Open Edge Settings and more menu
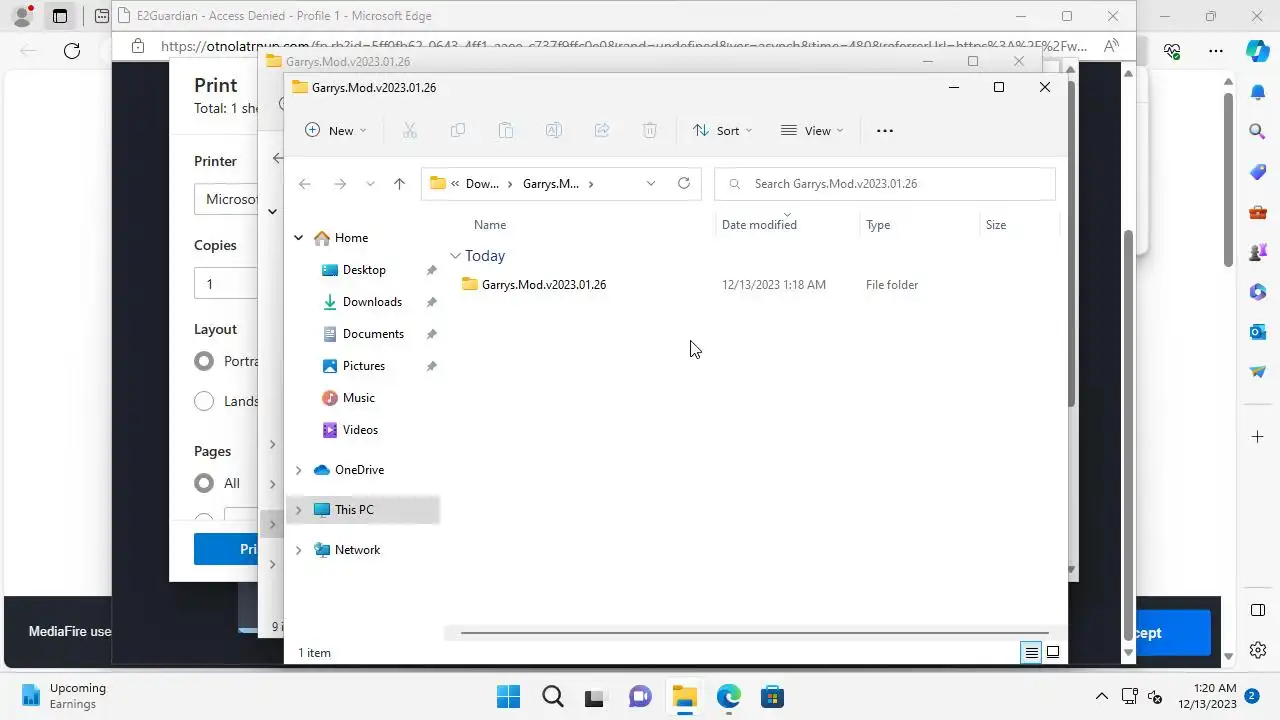The width and height of the screenshot is (1280, 720). pyautogui.click(x=1216, y=51)
